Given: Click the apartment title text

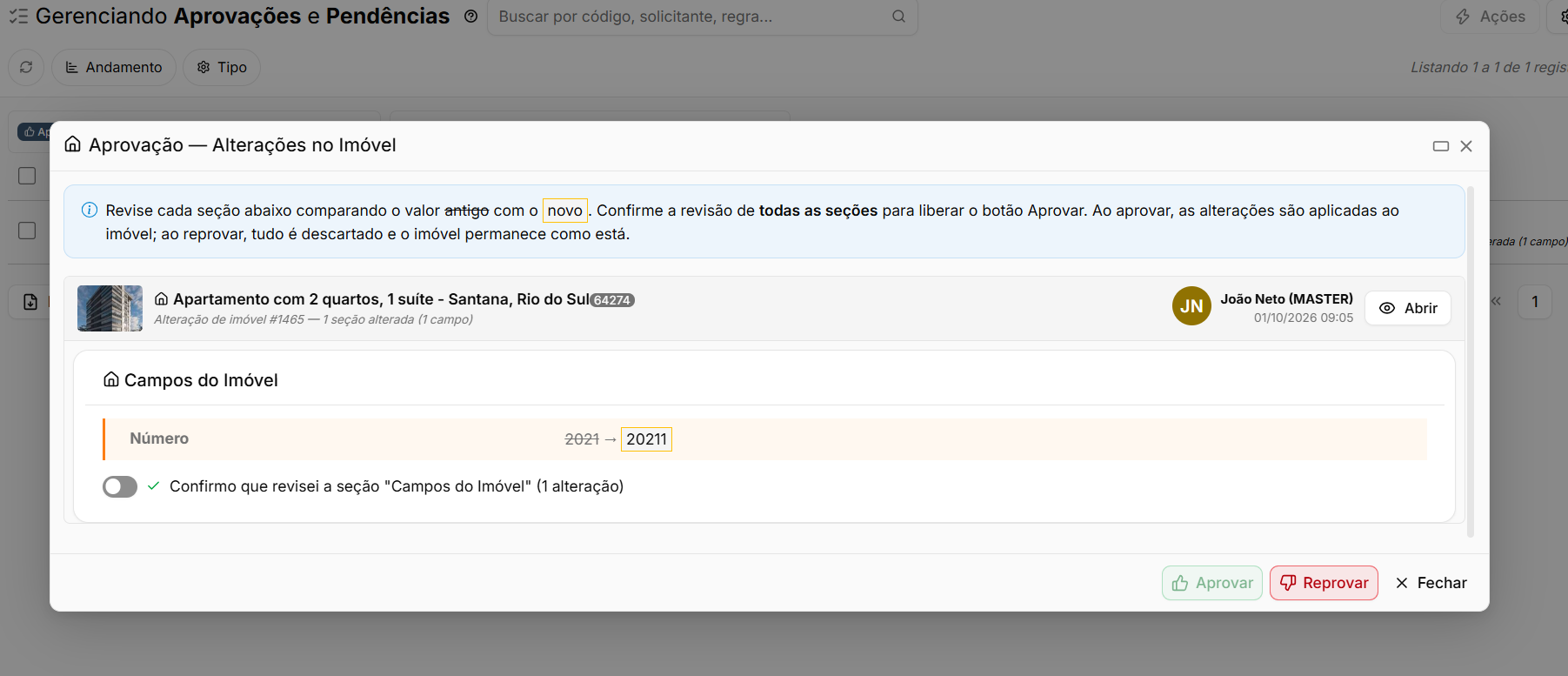Looking at the screenshot, I should [381, 299].
